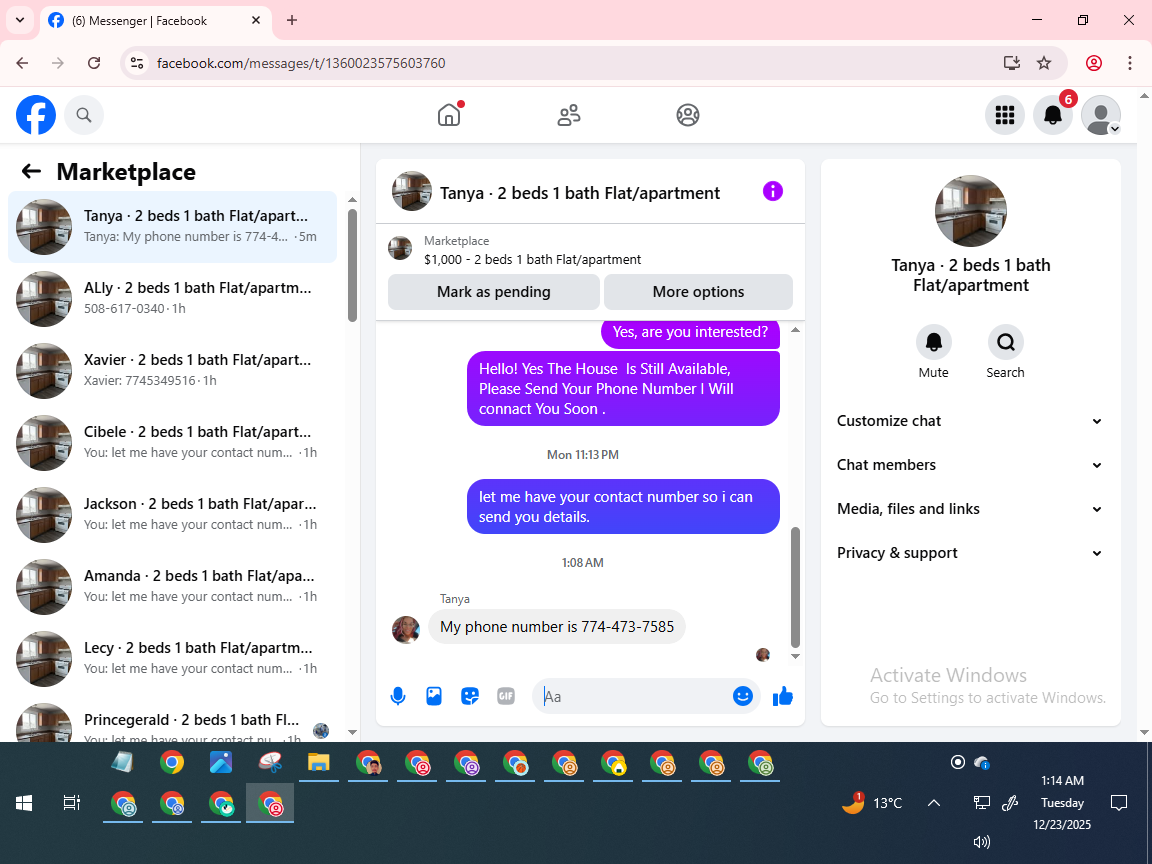Click the message thread scrollbar

(x=795, y=586)
